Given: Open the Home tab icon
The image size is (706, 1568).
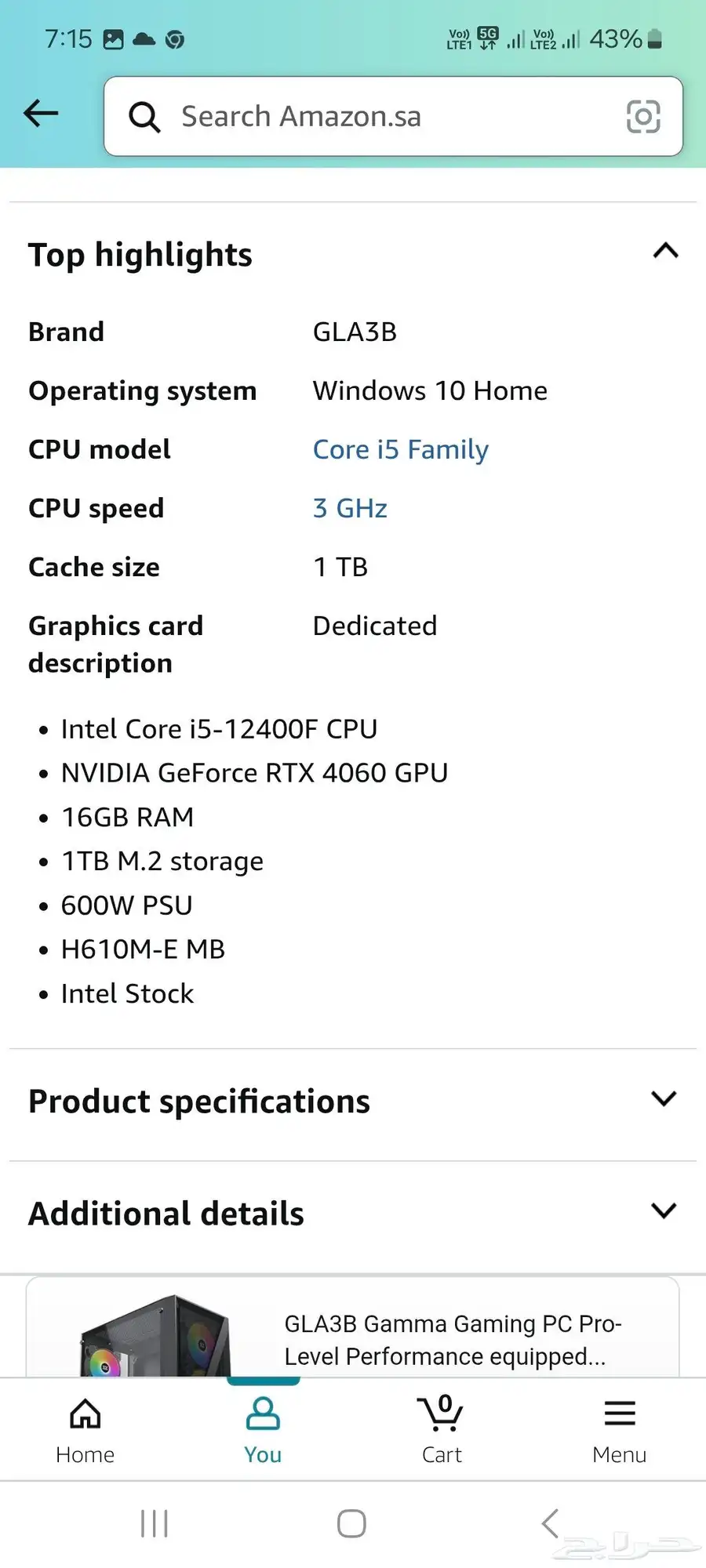Looking at the screenshot, I should click(x=86, y=1414).
